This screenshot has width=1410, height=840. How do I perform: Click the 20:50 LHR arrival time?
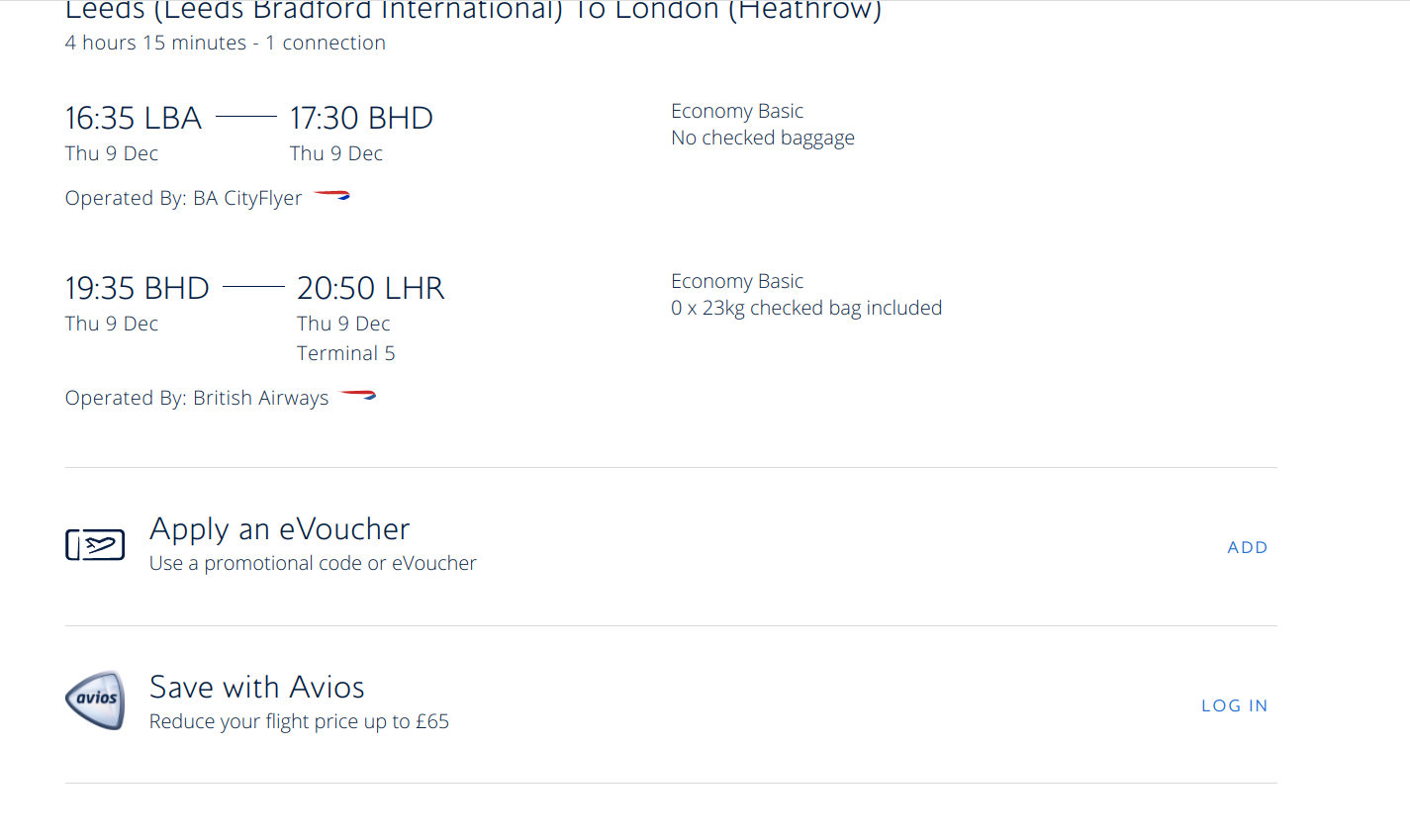pyautogui.click(x=371, y=289)
